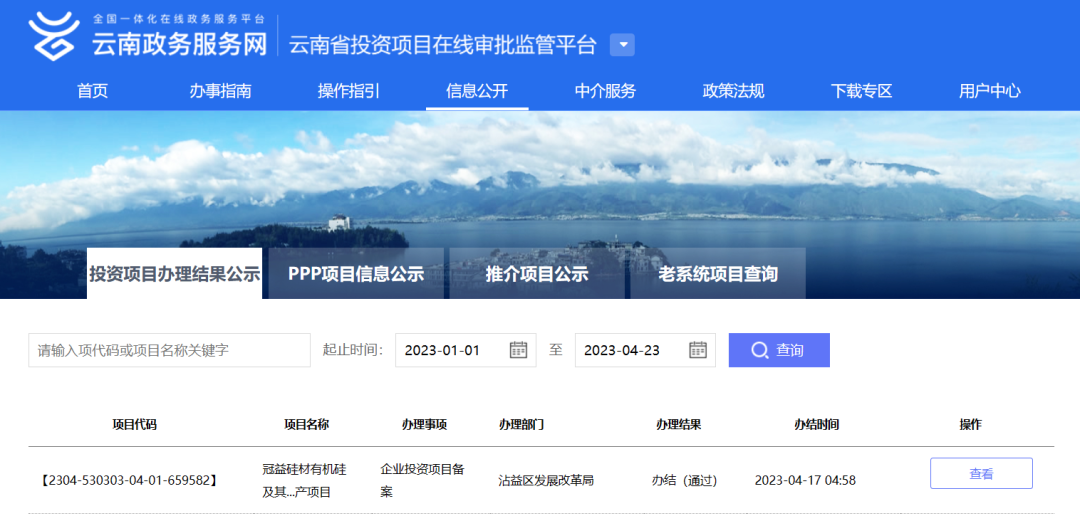Click 办理结果 column header
The width and height of the screenshot is (1080, 521).
(x=678, y=425)
